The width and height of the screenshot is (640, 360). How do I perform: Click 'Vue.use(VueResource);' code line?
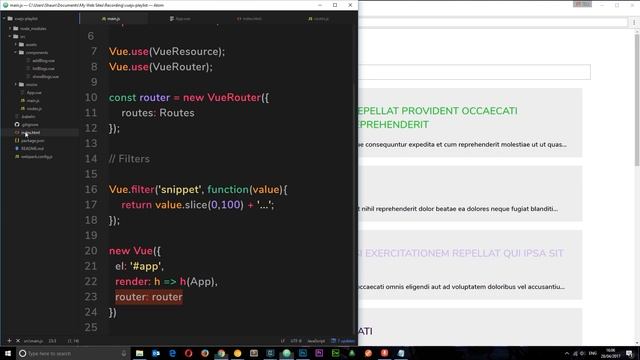167,51
